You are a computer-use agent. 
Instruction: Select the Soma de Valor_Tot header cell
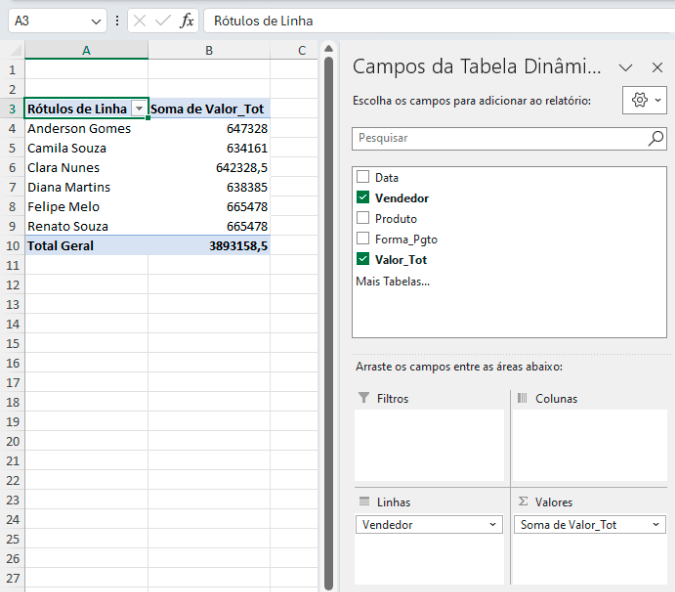point(209,109)
